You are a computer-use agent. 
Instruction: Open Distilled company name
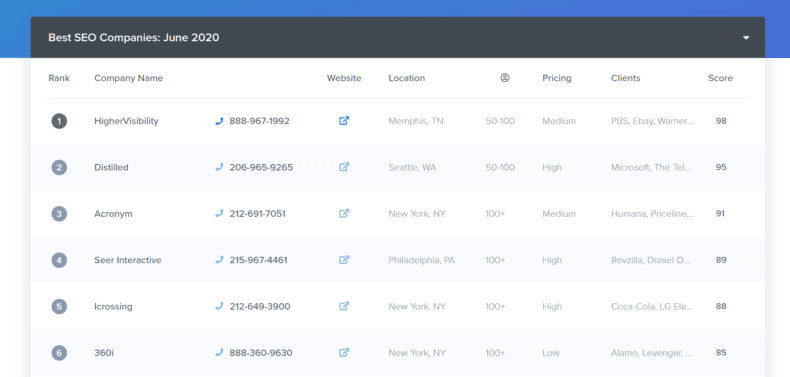click(111, 167)
